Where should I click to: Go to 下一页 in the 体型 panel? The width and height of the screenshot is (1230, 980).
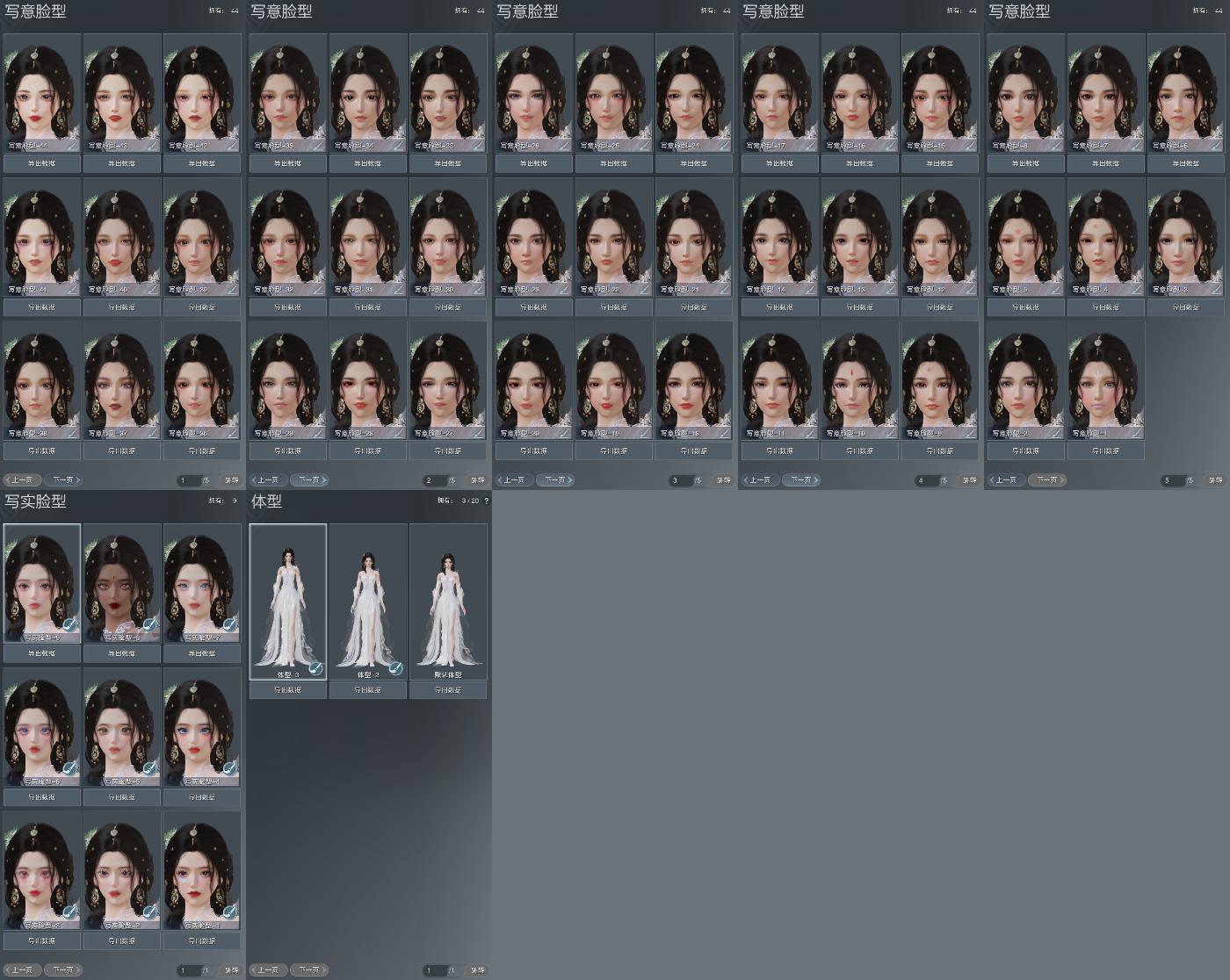pos(308,969)
